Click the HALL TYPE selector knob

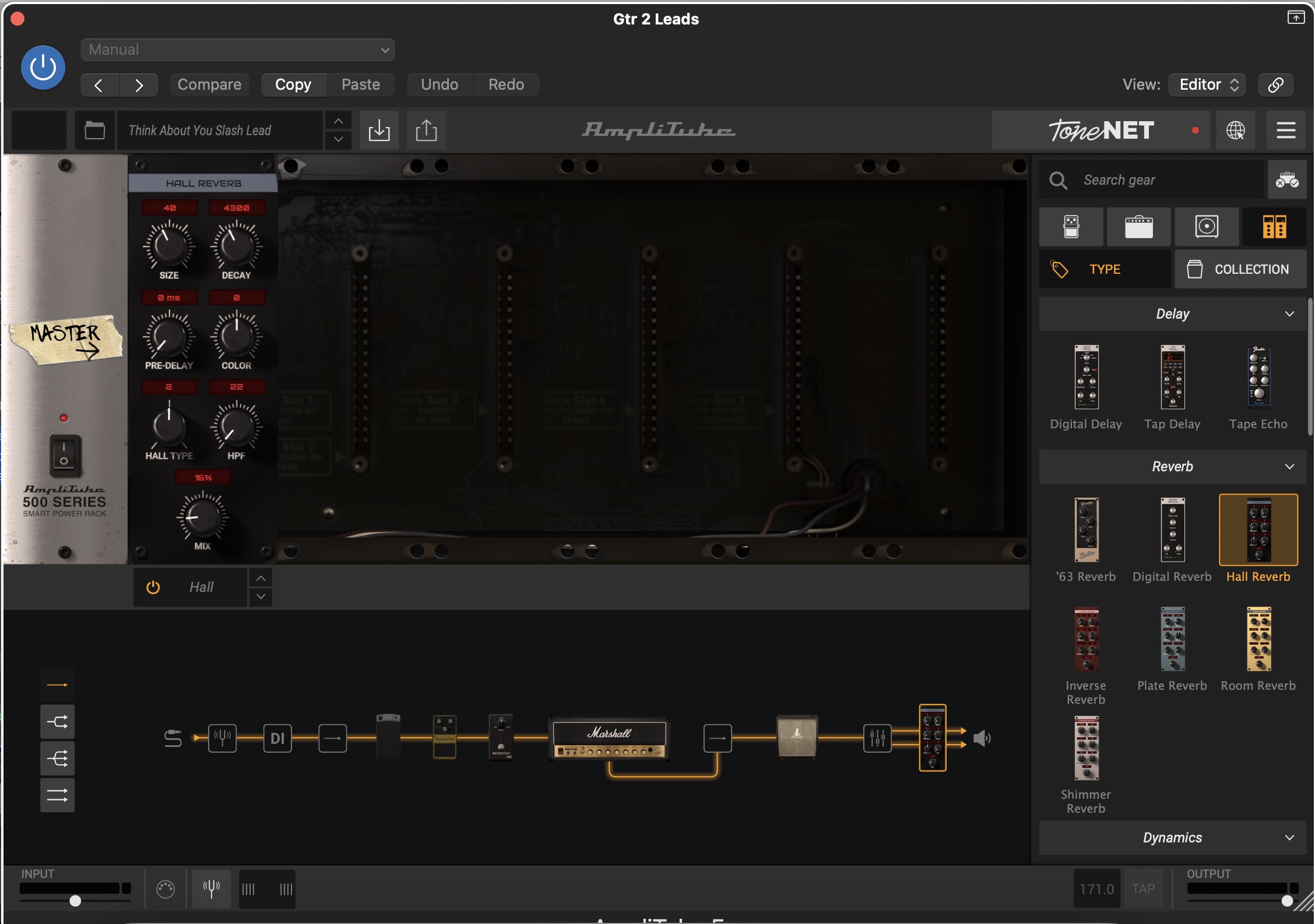pos(169,427)
